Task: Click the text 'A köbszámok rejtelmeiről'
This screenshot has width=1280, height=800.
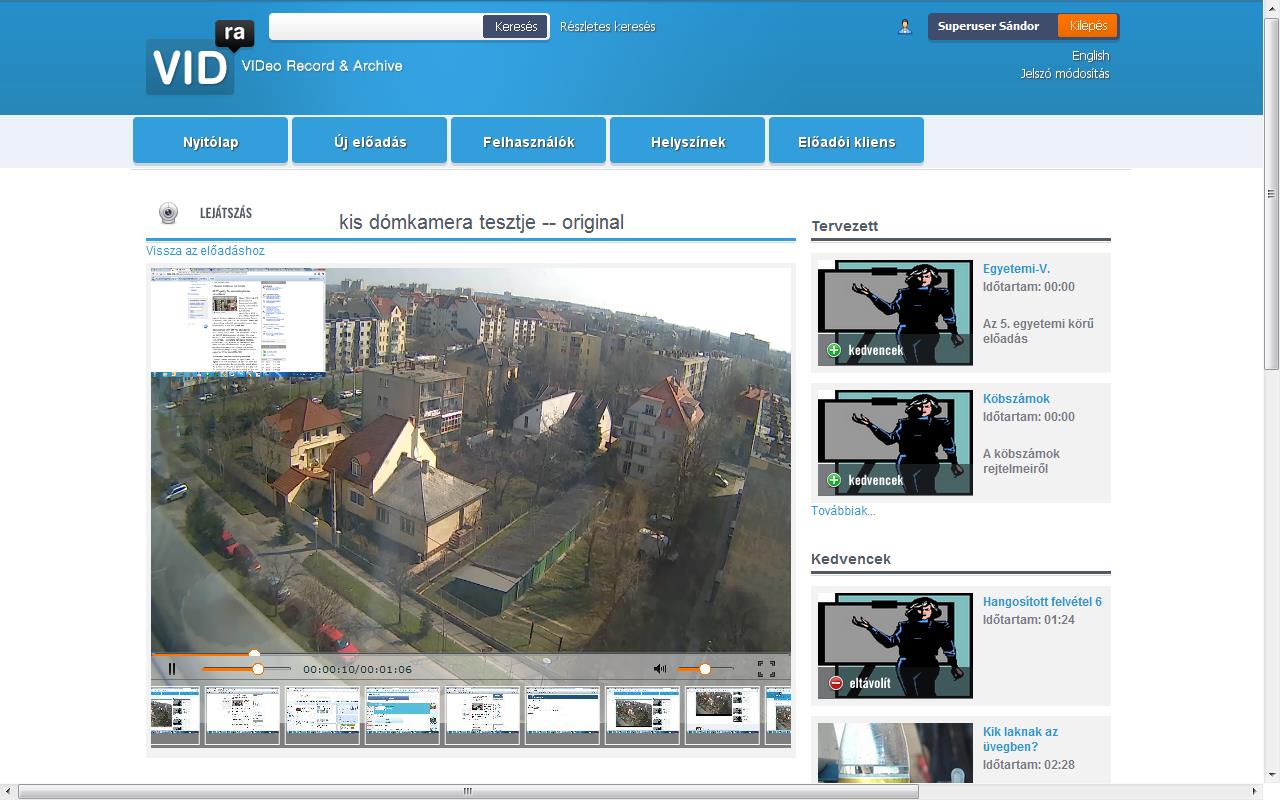Action: tap(1021, 461)
